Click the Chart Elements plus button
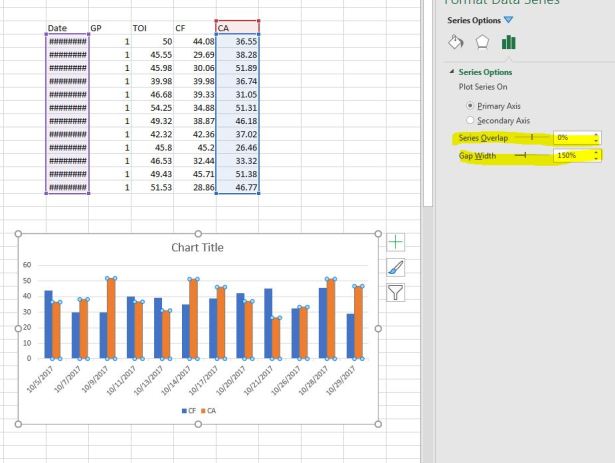Screen dimensions: 615x463 click(395, 242)
